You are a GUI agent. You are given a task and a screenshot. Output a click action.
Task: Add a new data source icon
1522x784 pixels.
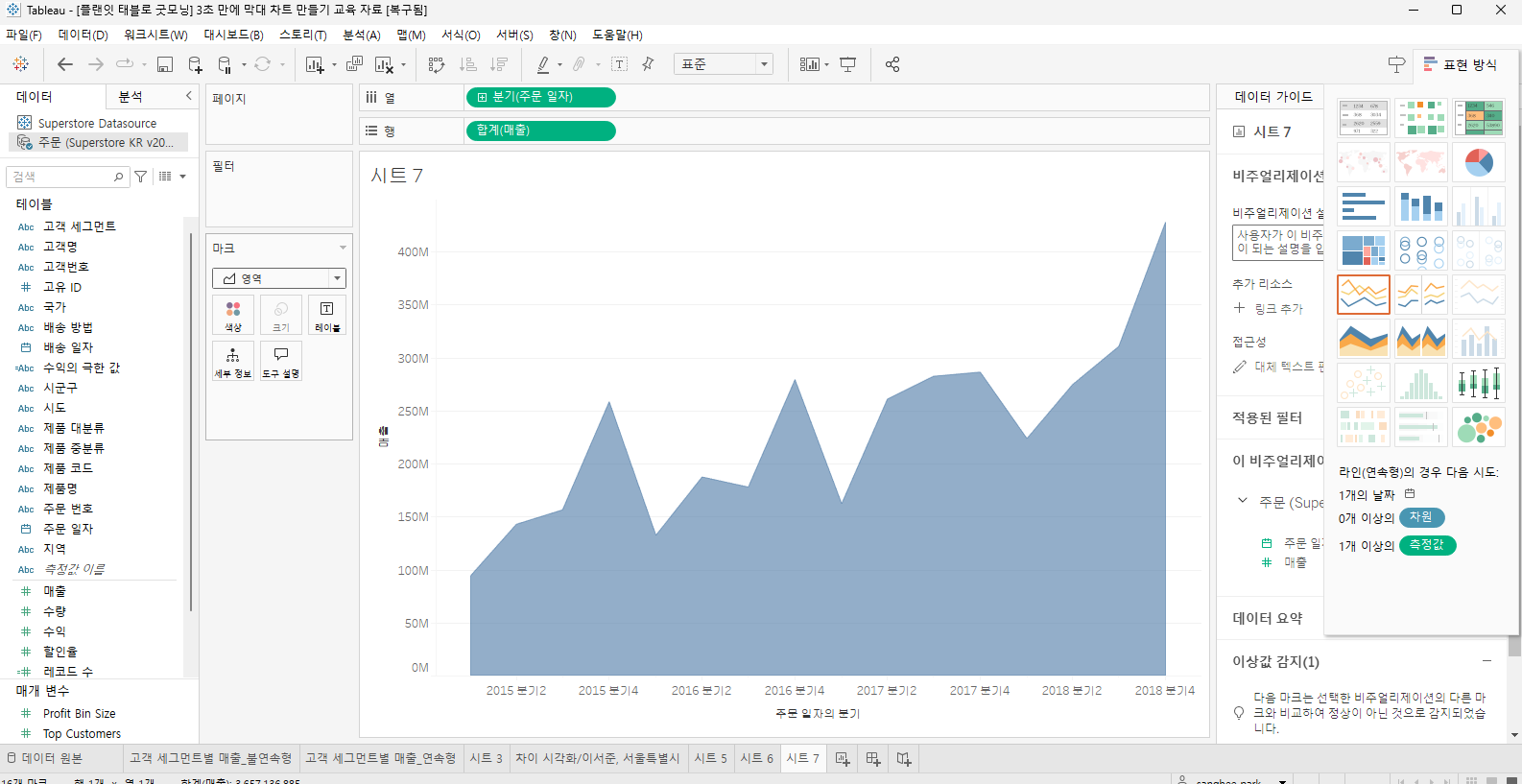[x=195, y=64]
